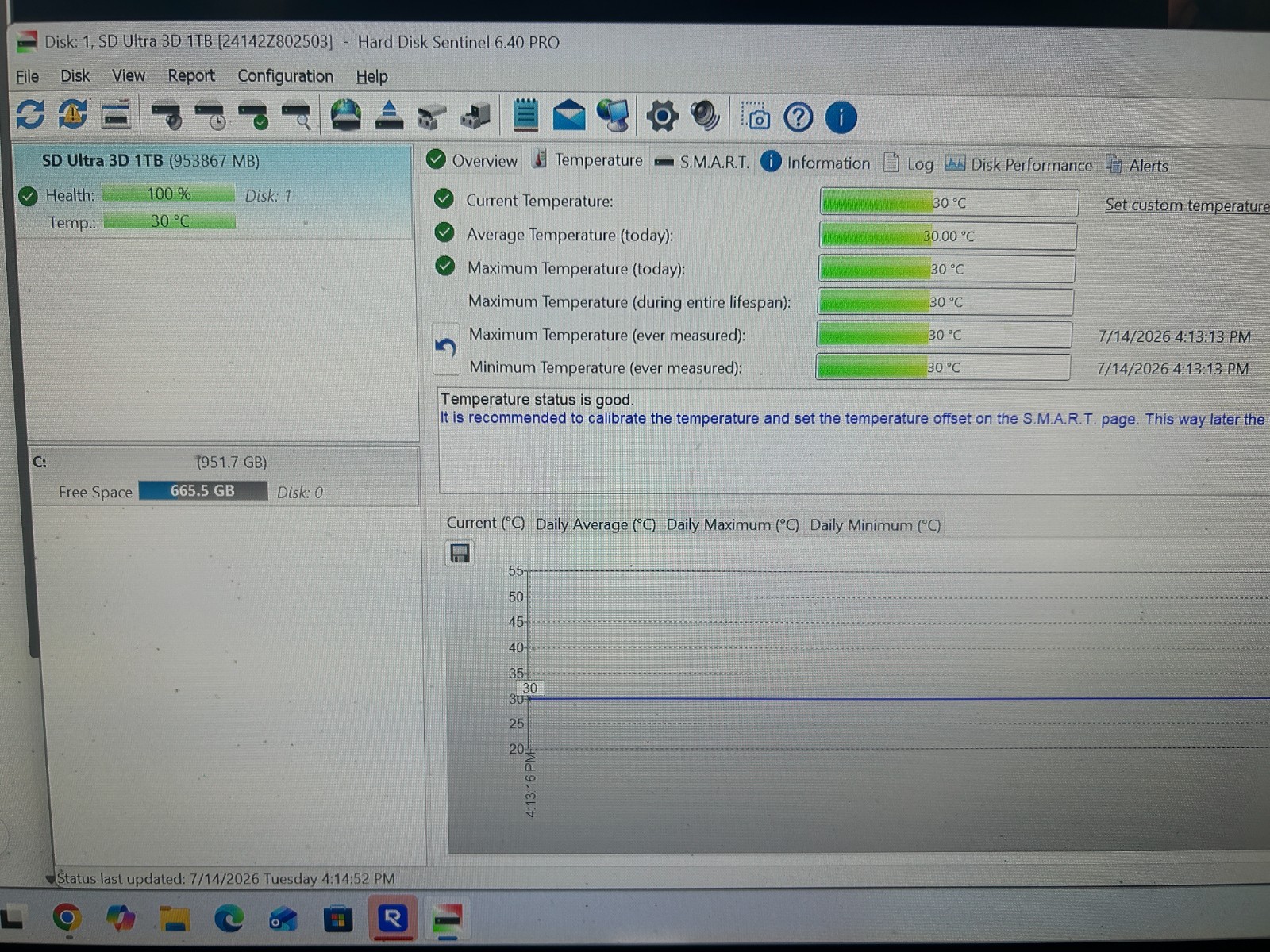Click the Free Space 665.5 GB bar
The image size is (1270, 952).
click(x=202, y=491)
